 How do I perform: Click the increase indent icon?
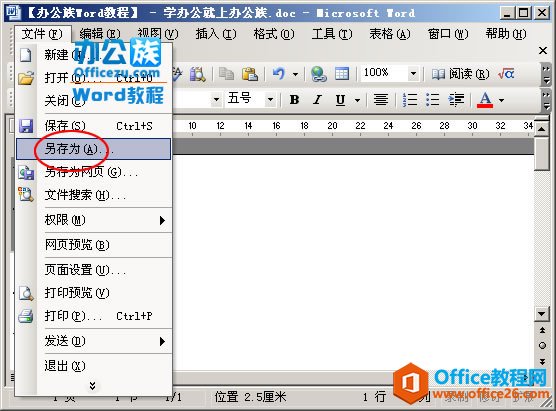point(456,100)
